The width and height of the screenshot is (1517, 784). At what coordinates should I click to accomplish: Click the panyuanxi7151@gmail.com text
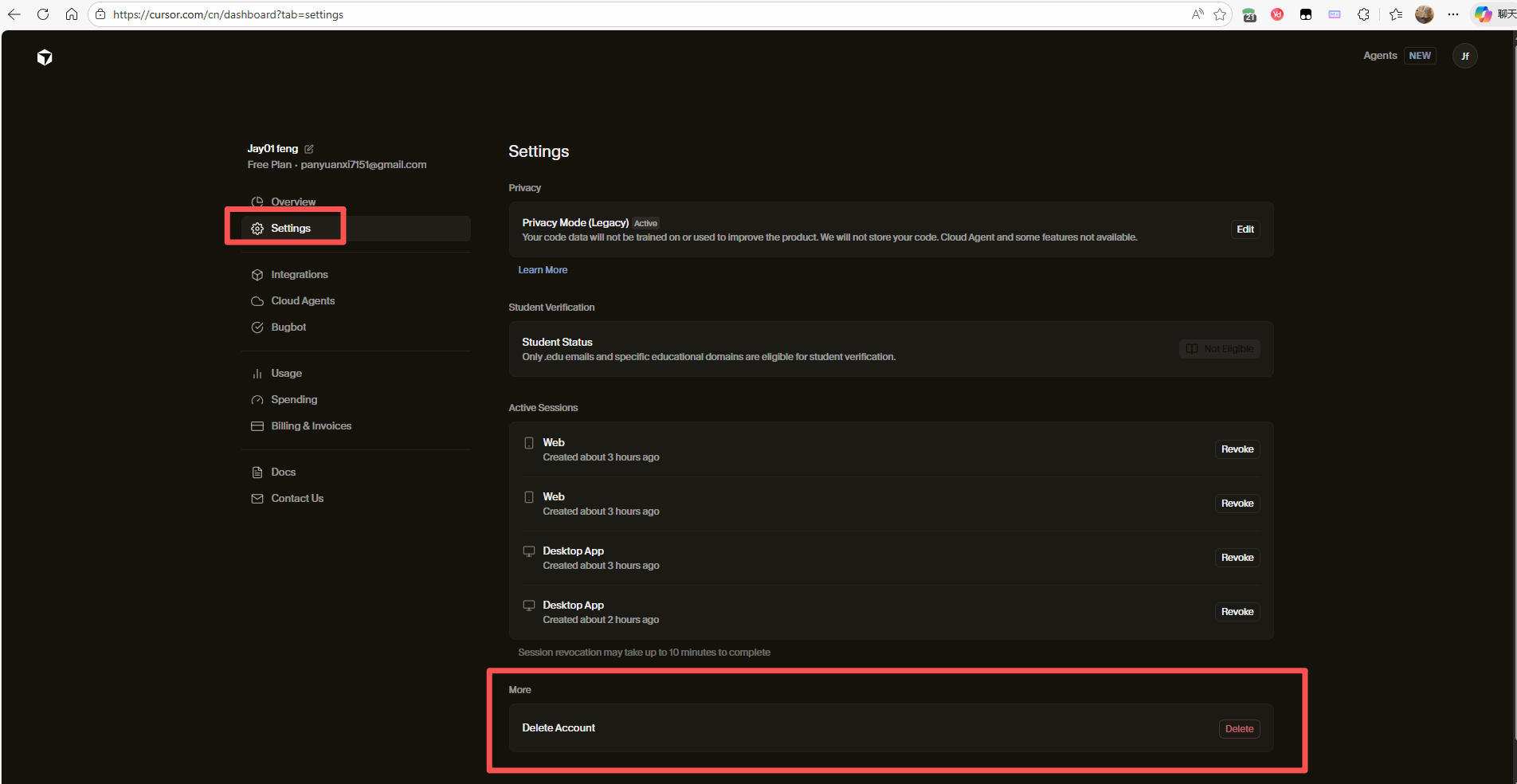pos(363,165)
